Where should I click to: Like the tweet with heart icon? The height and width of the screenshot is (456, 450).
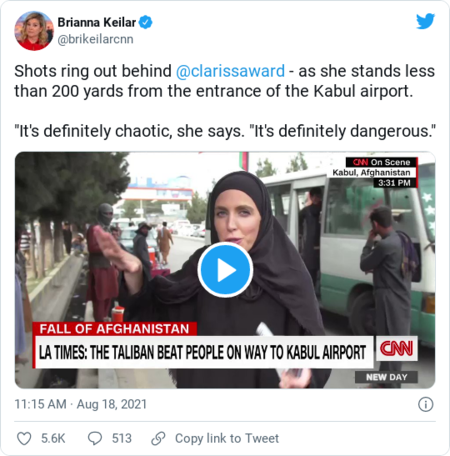pos(24,438)
